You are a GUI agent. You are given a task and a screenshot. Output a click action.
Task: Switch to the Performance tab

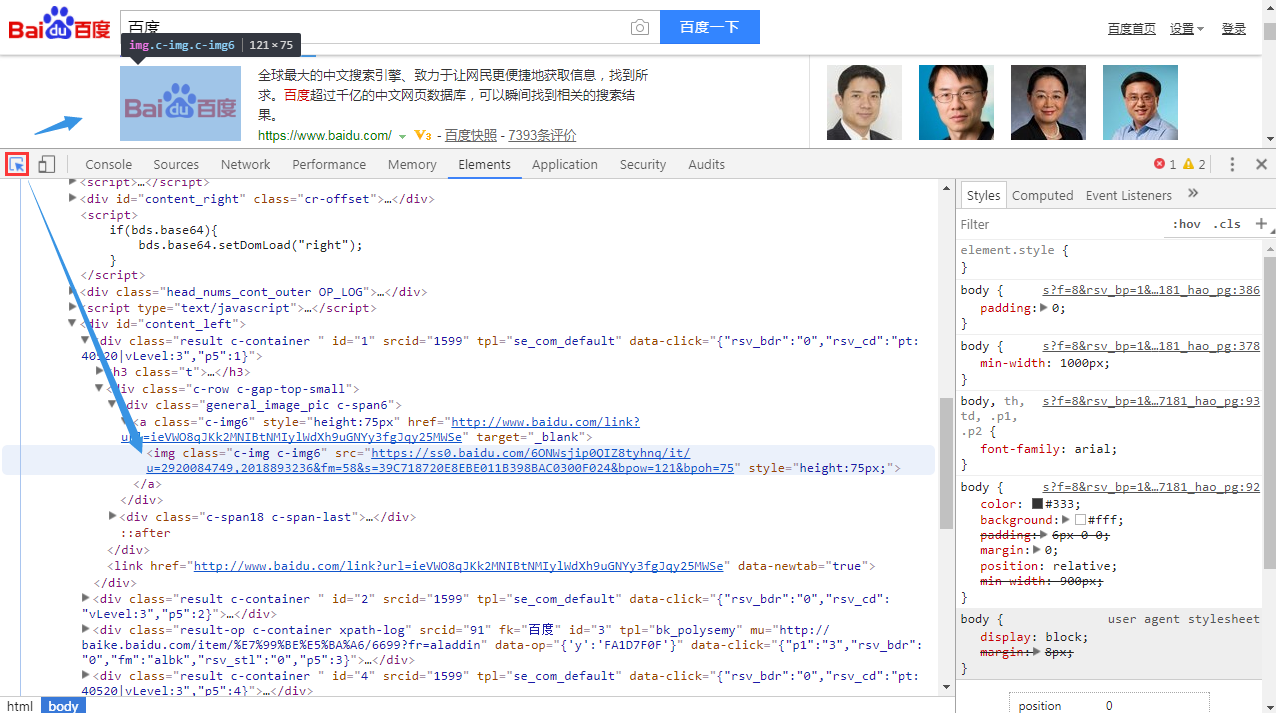point(329,164)
